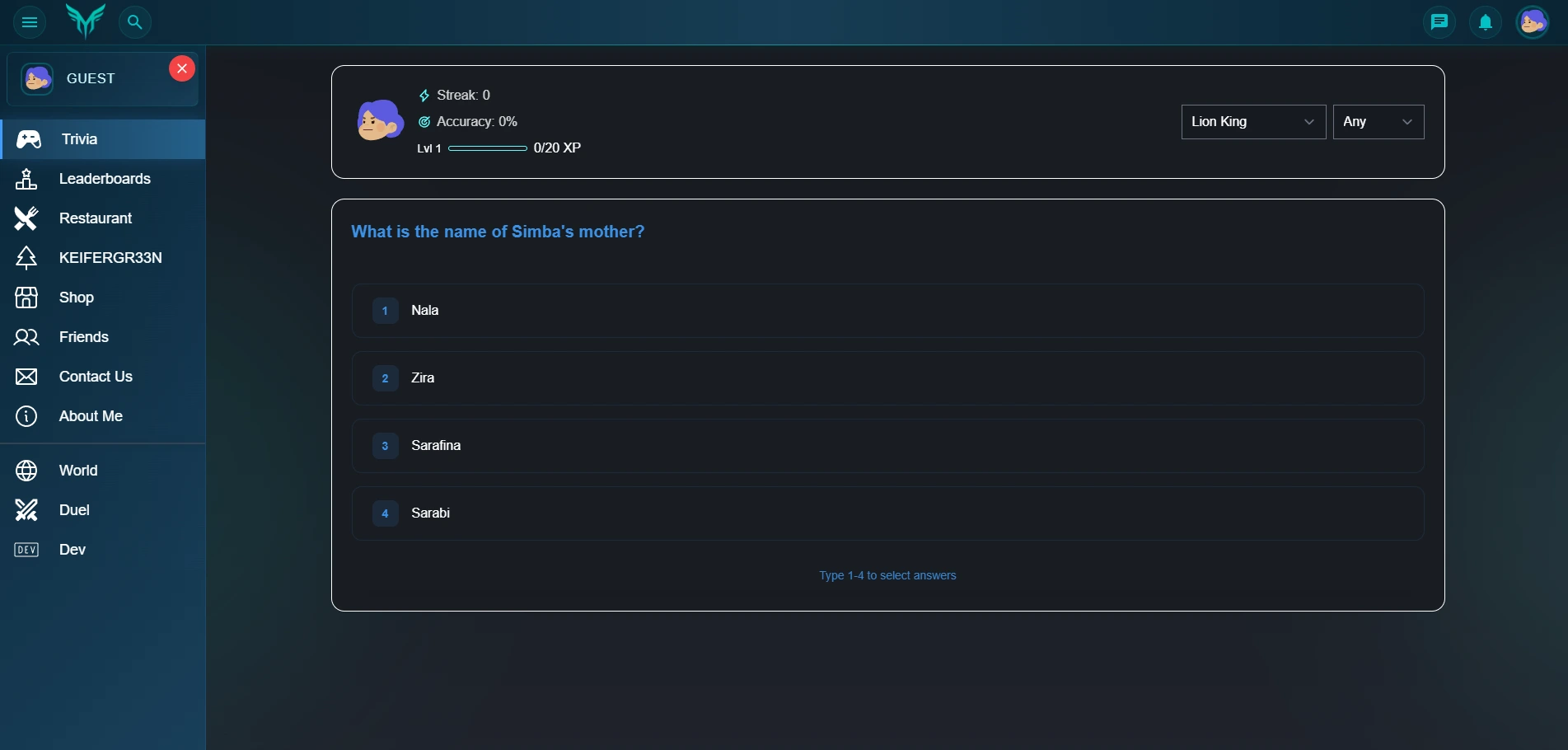Click the number 4 answer badge
The height and width of the screenshot is (750, 1568).
(x=385, y=513)
